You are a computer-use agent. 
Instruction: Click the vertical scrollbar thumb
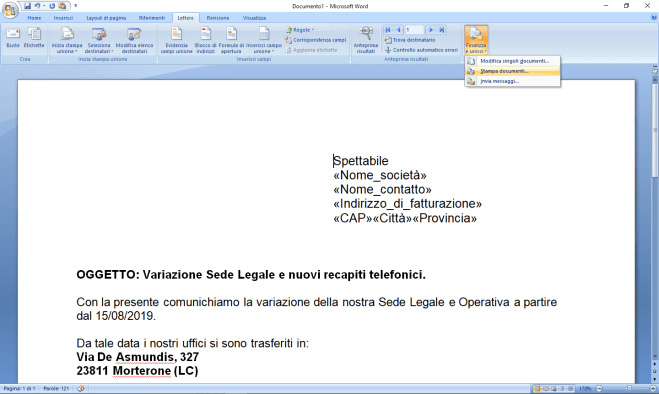point(655,130)
